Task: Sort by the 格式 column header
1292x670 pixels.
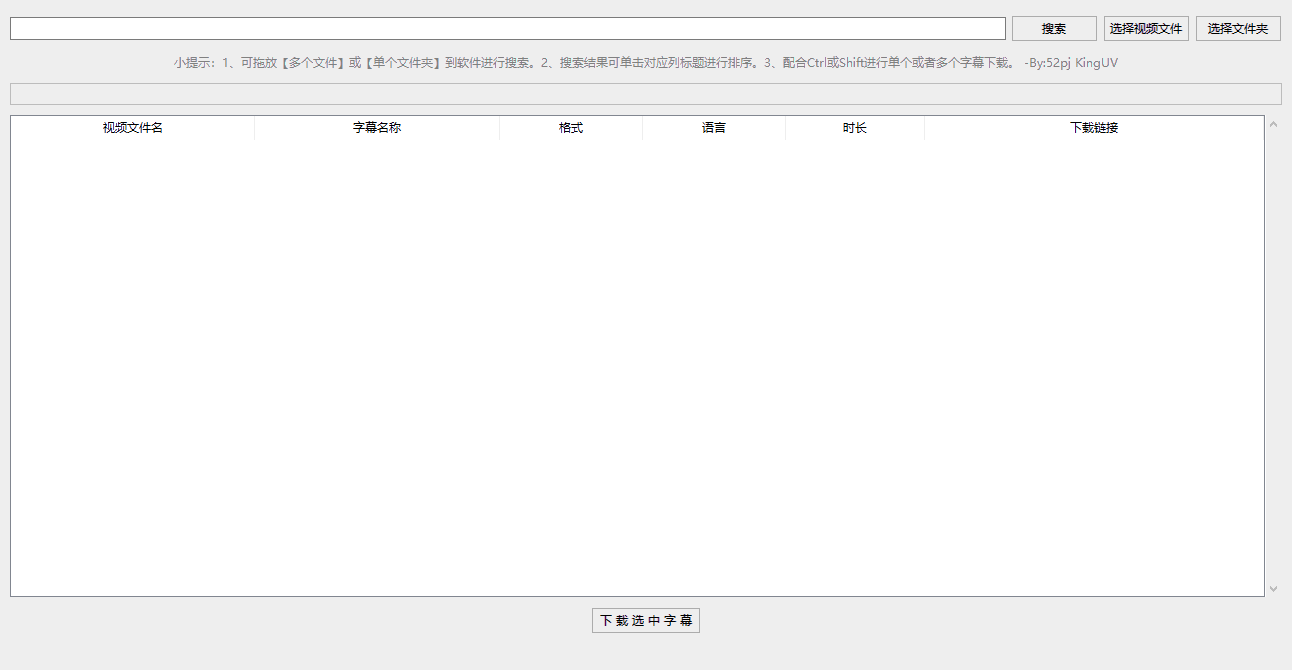Action: (x=571, y=128)
